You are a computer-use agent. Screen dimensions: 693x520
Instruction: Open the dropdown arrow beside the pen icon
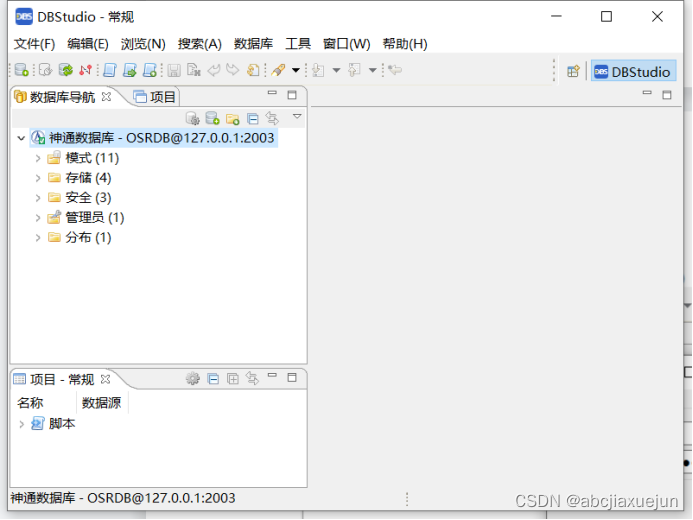tap(296, 70)
